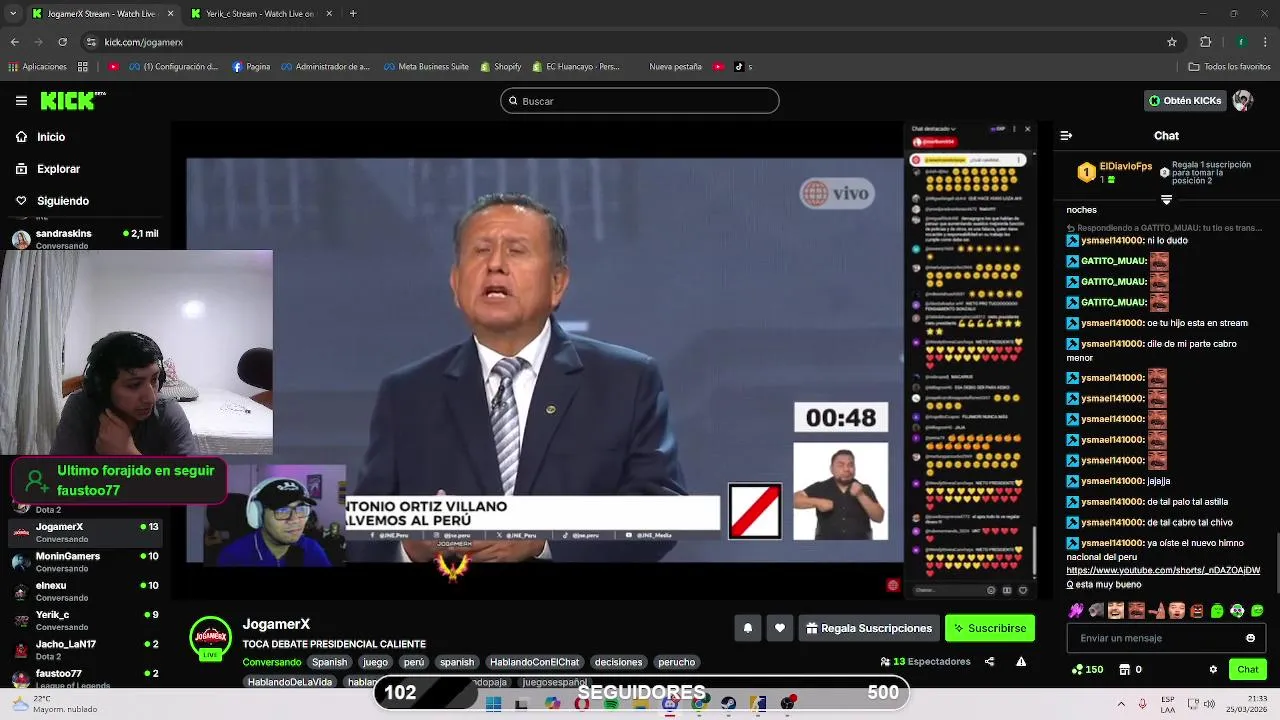
Task: Select the JogamerX channel in sidebar
Action: coord(85,532)
